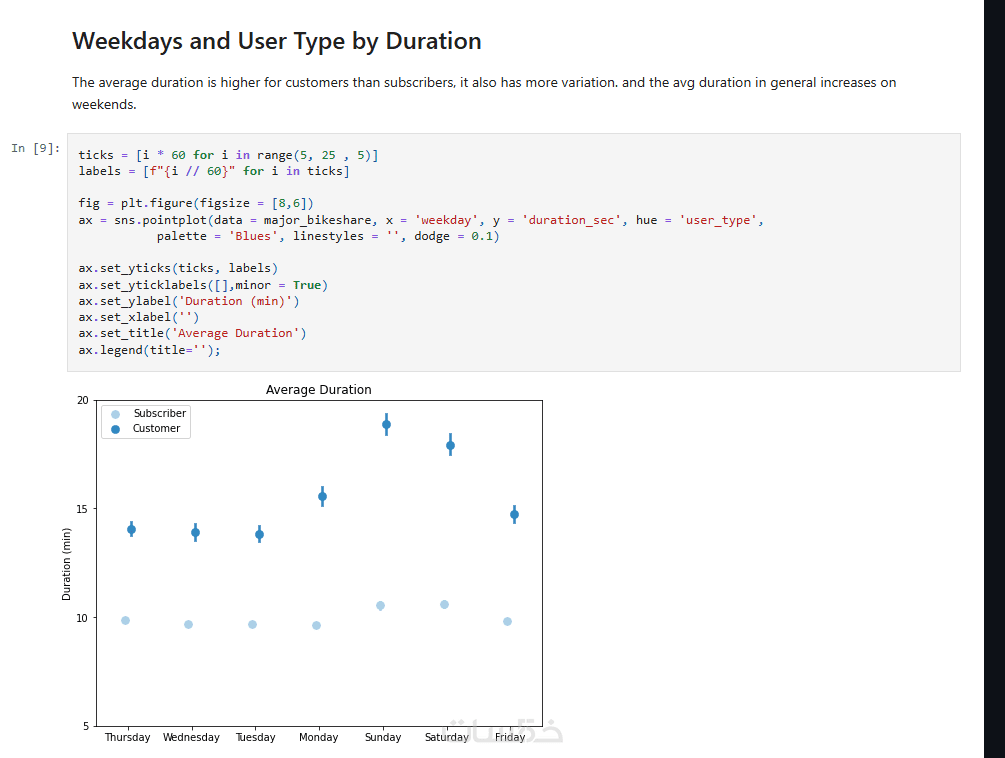
Task: Click the Customer legend marker
Action: tap(115, 429)
